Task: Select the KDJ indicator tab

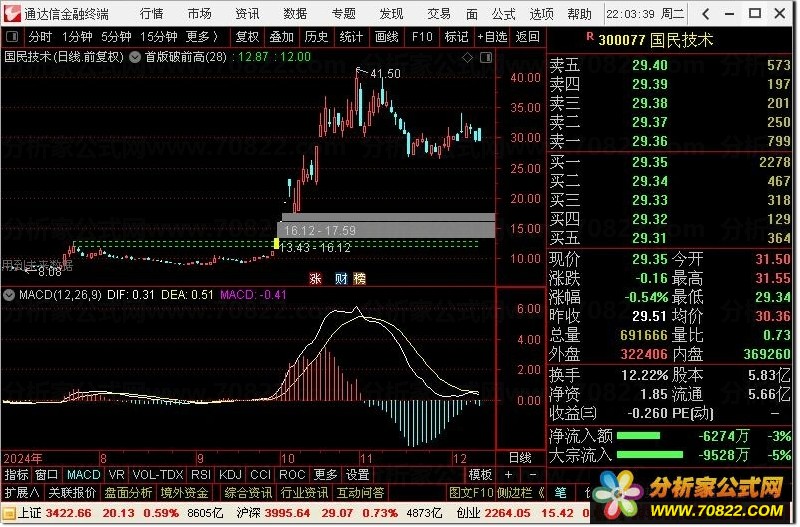Action: click(x=230, y=475)
